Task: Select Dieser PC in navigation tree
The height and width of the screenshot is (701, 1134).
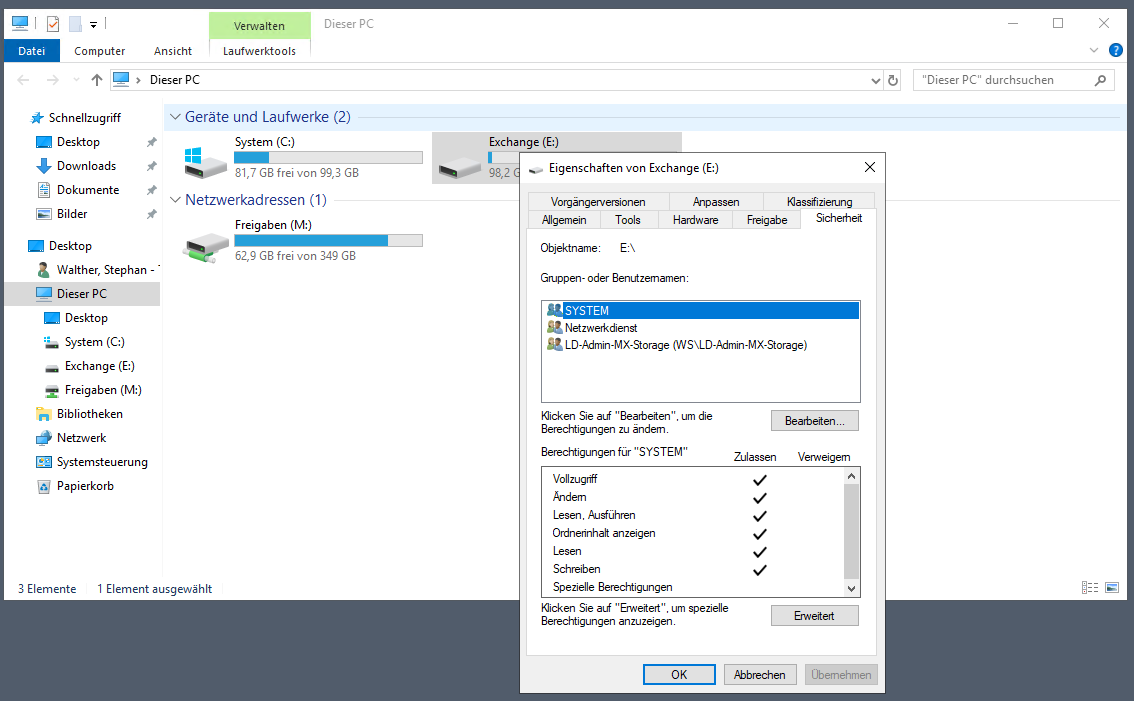Action: (82, 293)
